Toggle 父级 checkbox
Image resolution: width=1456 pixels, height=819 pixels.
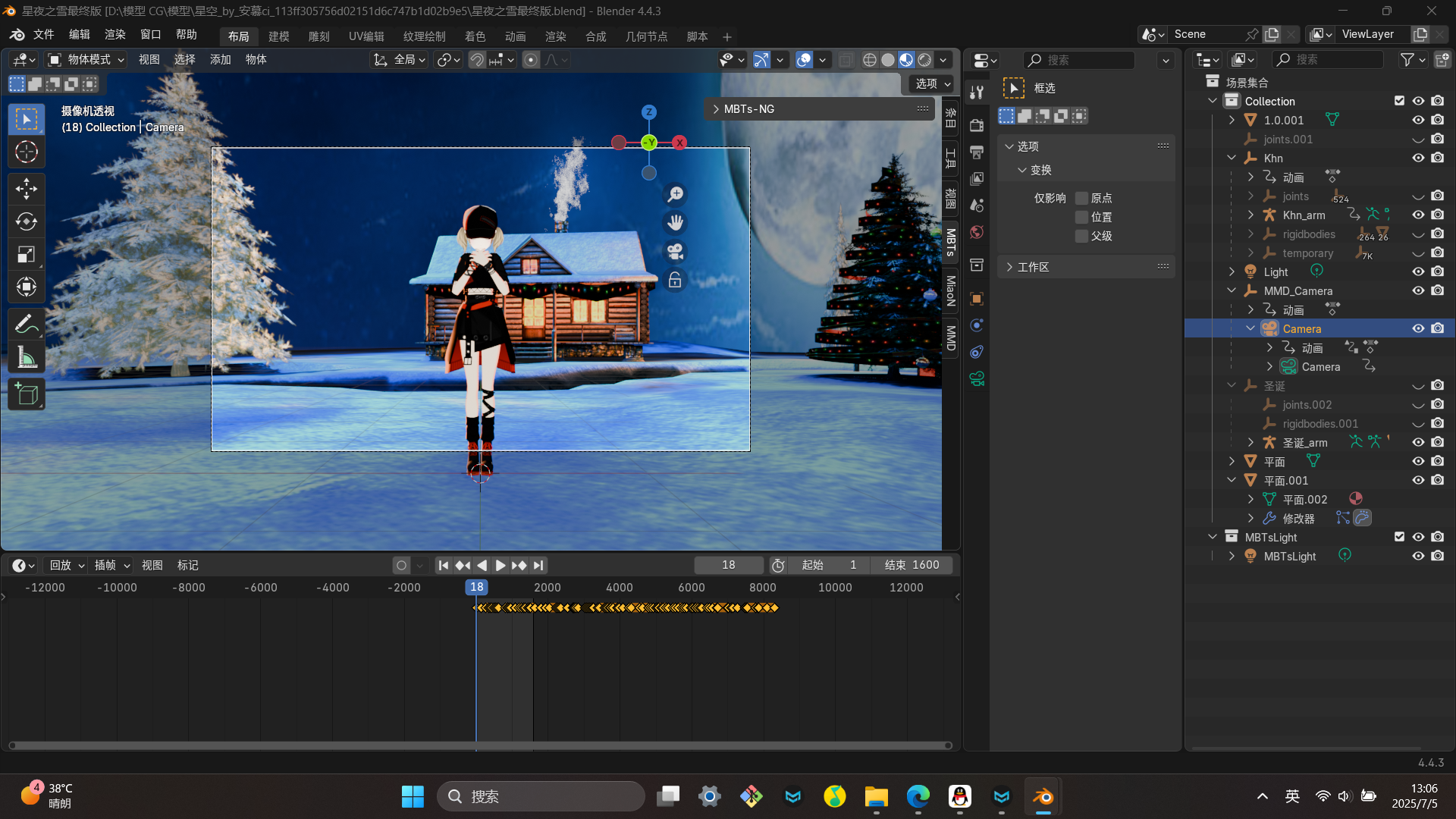(x=1082, y=236)
